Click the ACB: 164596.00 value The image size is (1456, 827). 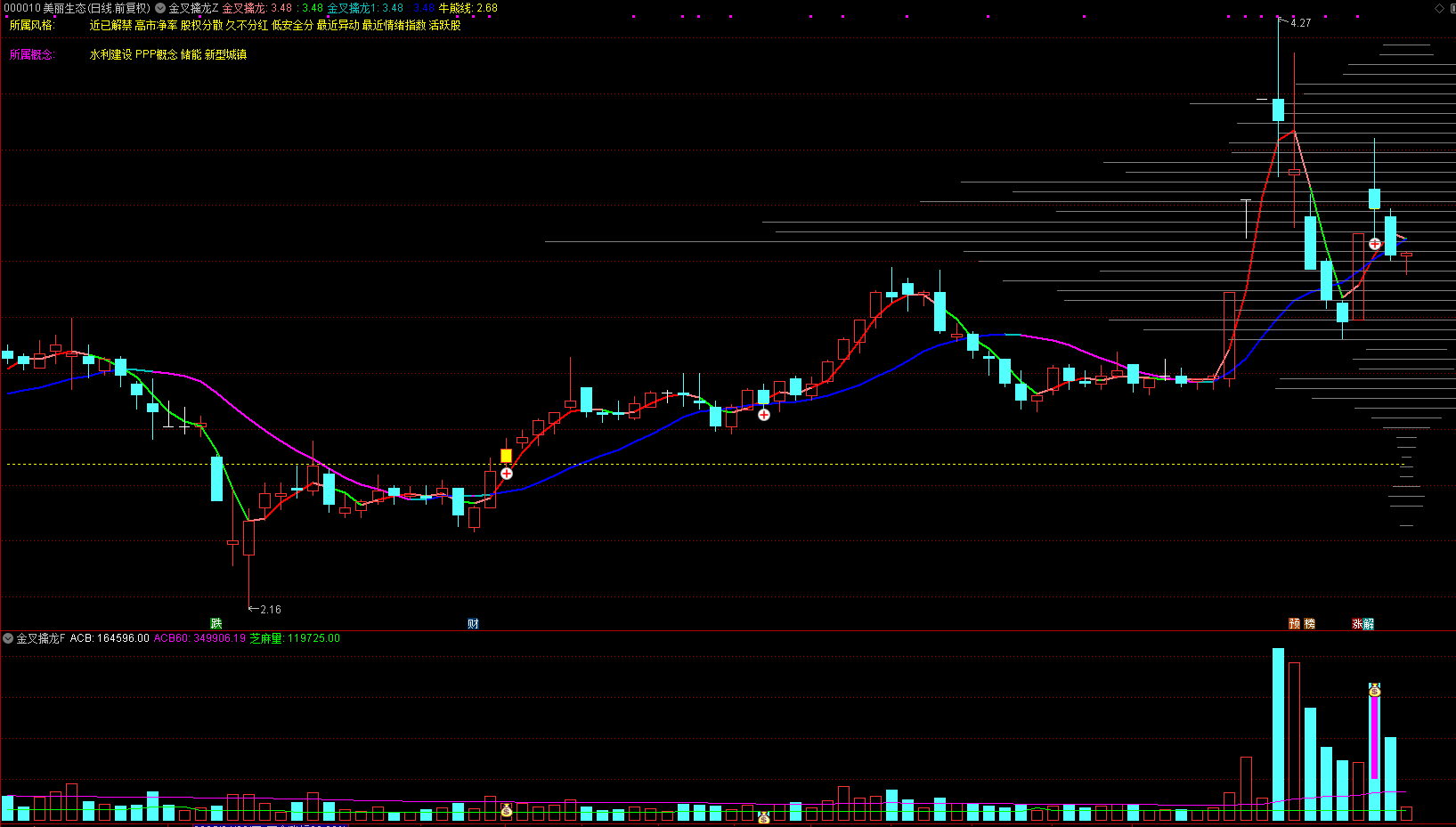(110, 638)
